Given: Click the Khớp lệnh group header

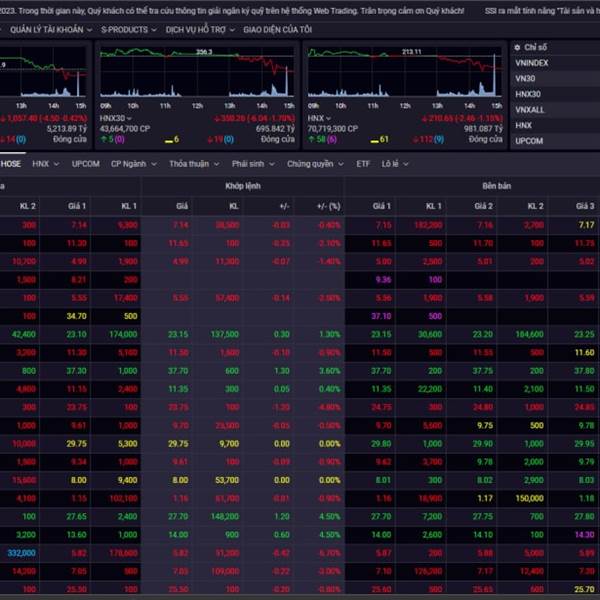Looking at the screenshot, I should [x=243, y=186].
